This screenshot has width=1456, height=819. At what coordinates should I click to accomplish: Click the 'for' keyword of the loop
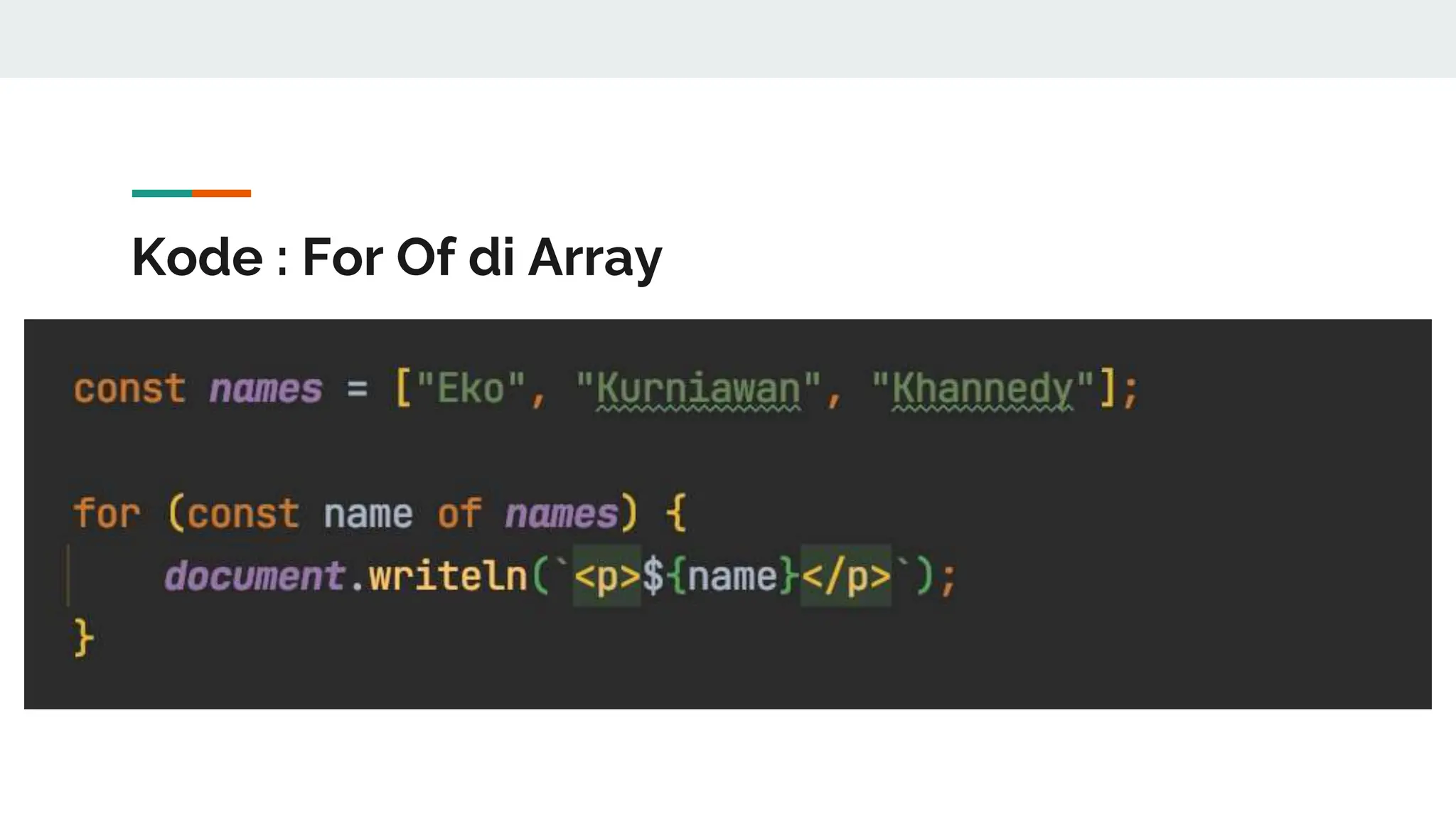[x=107, y=513]
